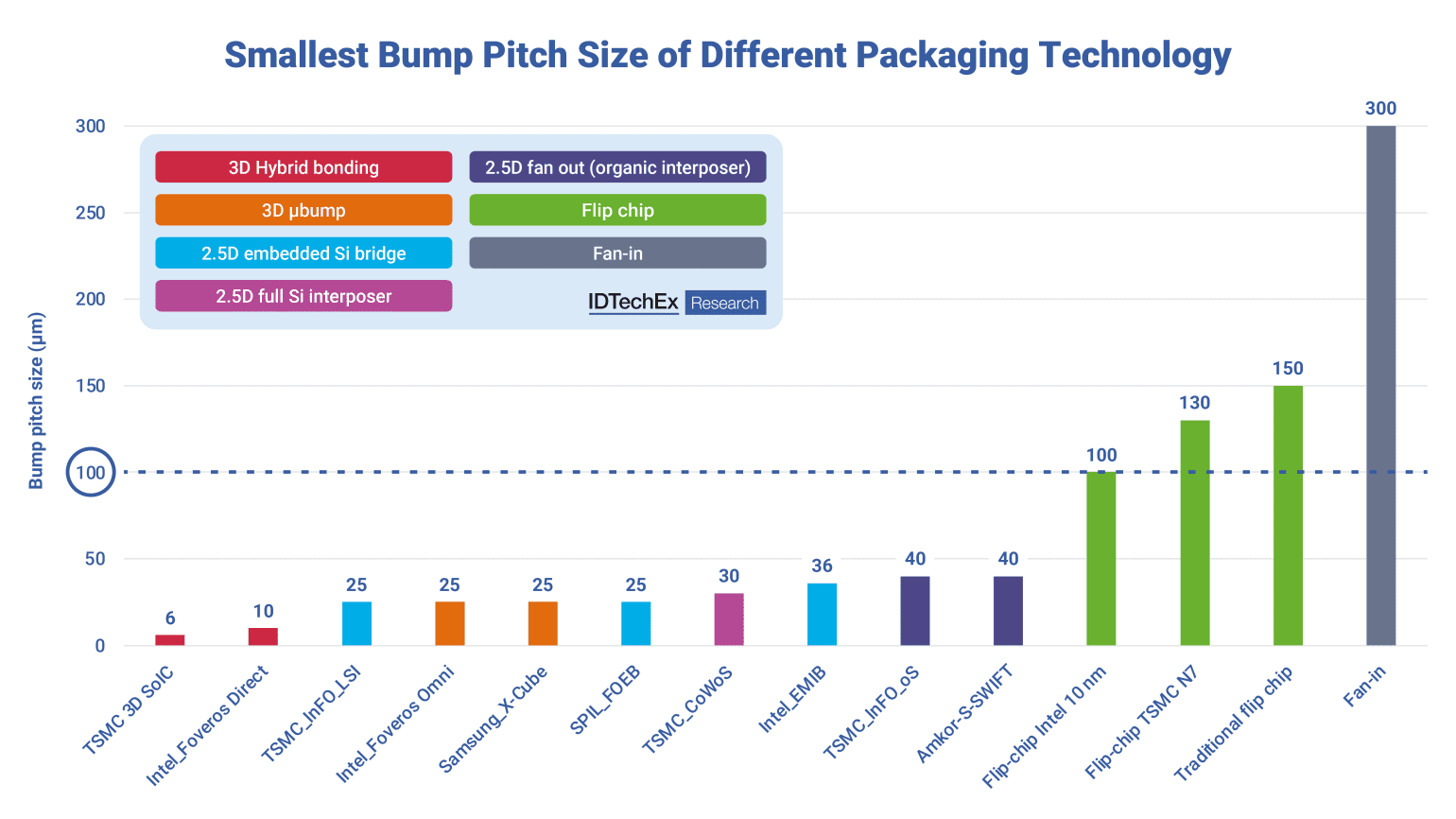Select the Intel_Foveros Direct bar
1456x819 pixels.
pos(263,636)
